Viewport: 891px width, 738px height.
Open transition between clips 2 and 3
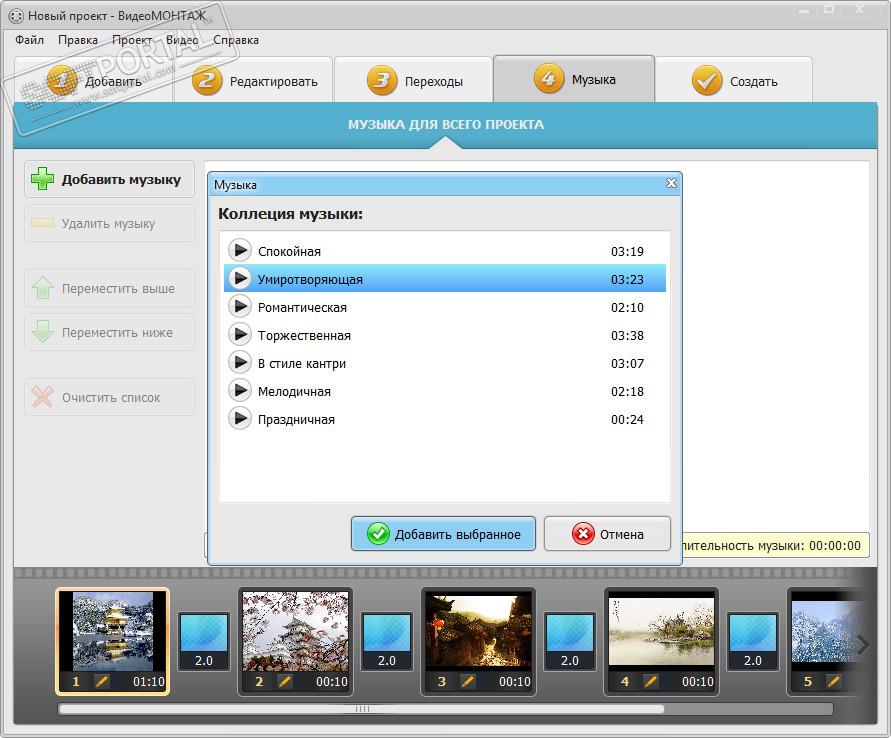pyautogui.click(x=387, y=641)
